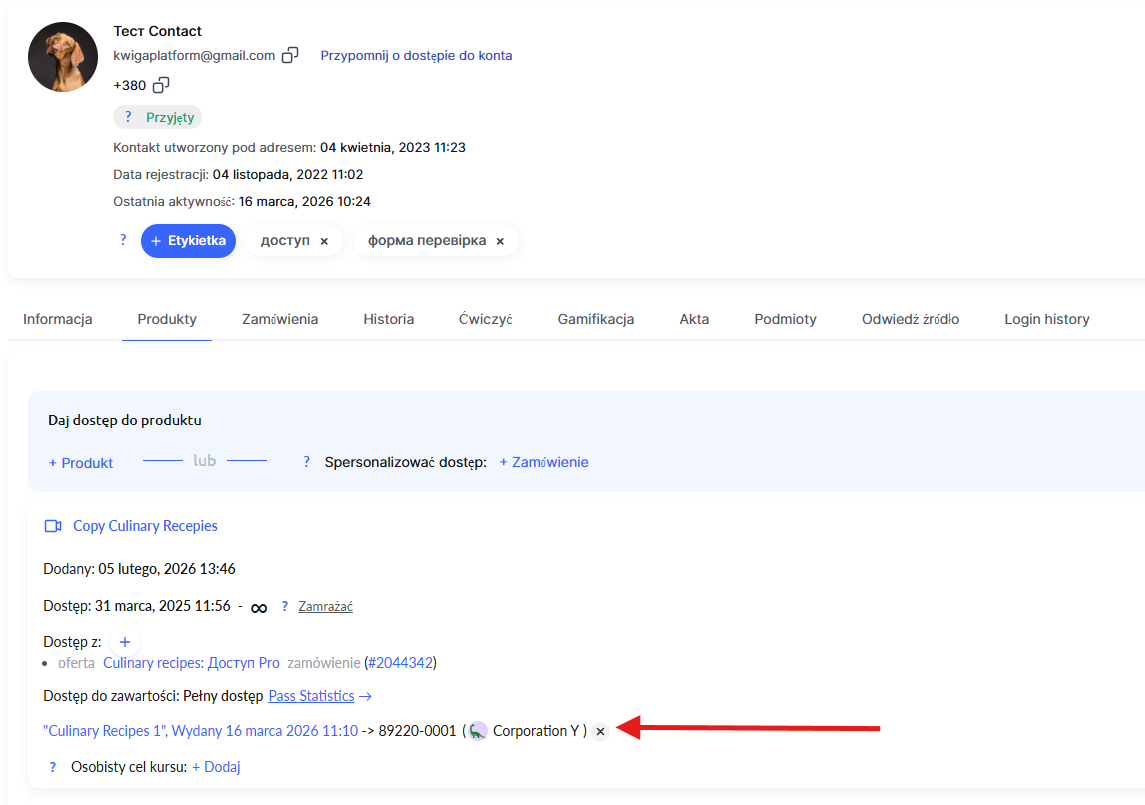Screen dimensions: 1145x805
Task: Remove the доступ tag
Action: (324, 241)
